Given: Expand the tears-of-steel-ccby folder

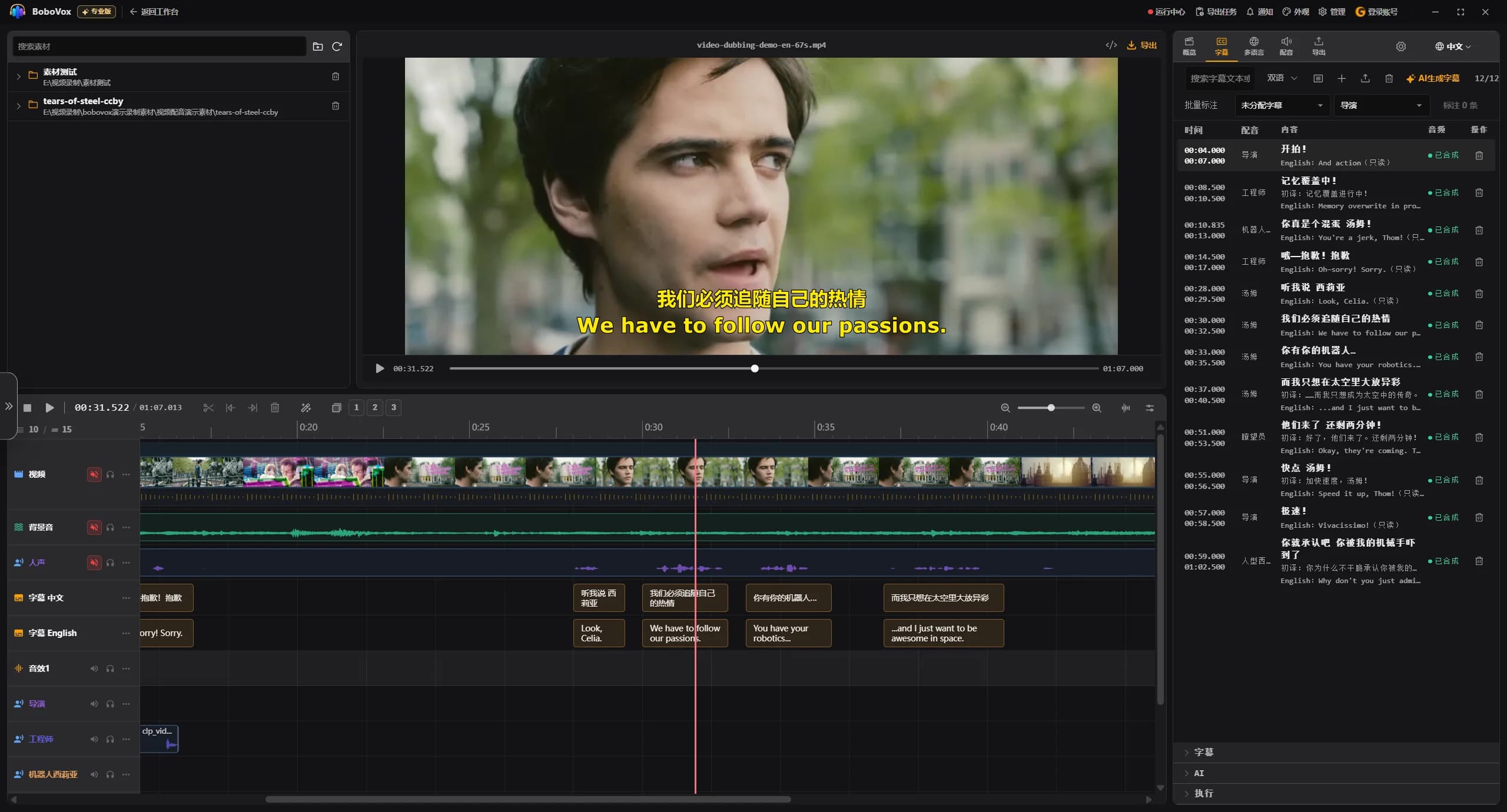Looking at the screenshot, I should coord(18,106).
